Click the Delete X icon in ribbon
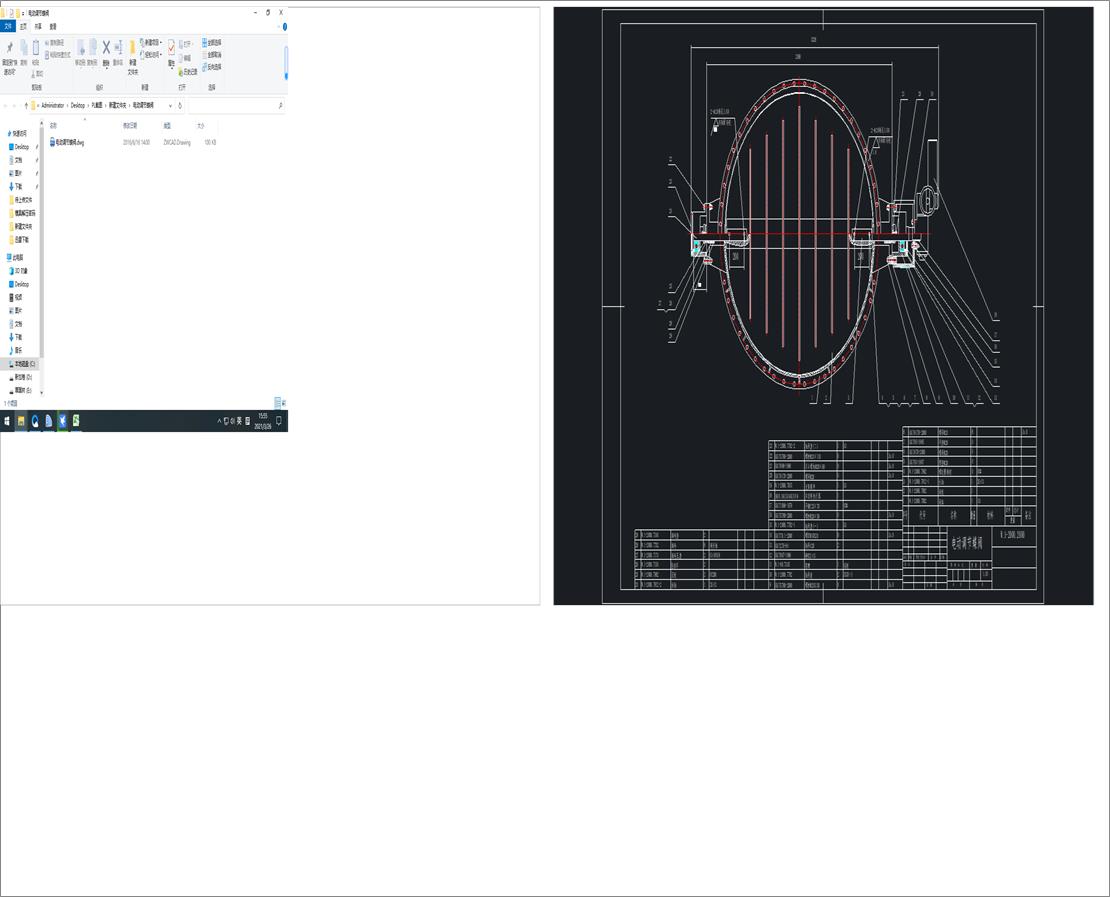This screenshot has height=897, width=1110. tap(106, 47)
